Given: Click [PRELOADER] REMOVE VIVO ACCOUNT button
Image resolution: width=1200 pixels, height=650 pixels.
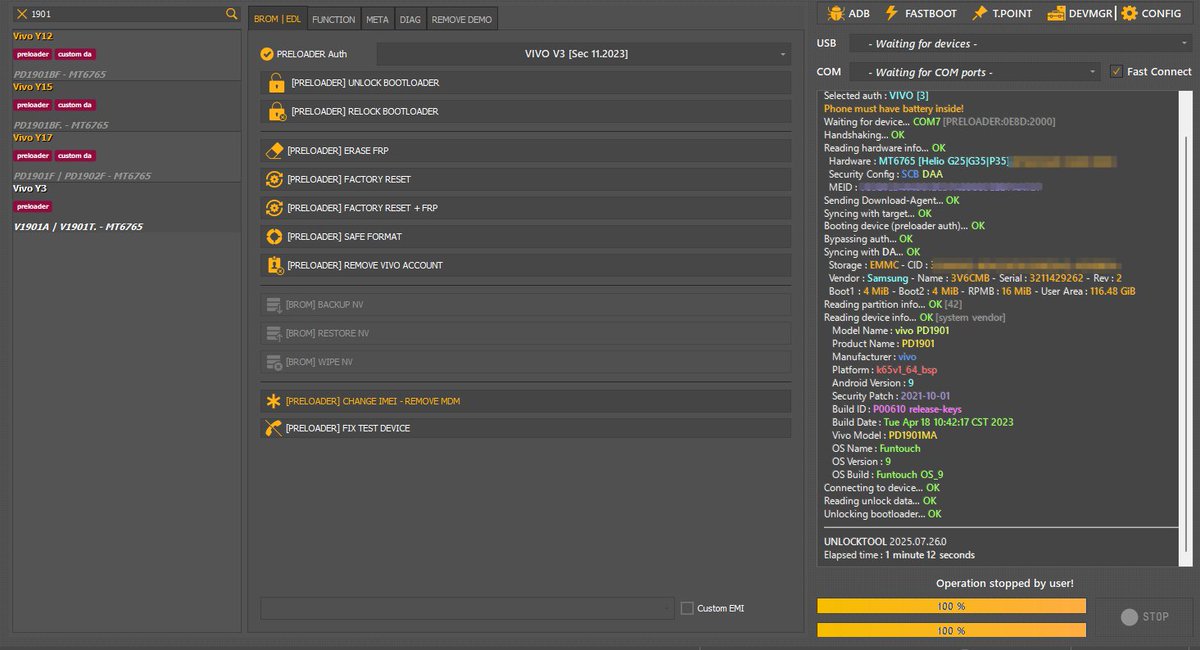Looking at the screenshot, I should (525, 265).
